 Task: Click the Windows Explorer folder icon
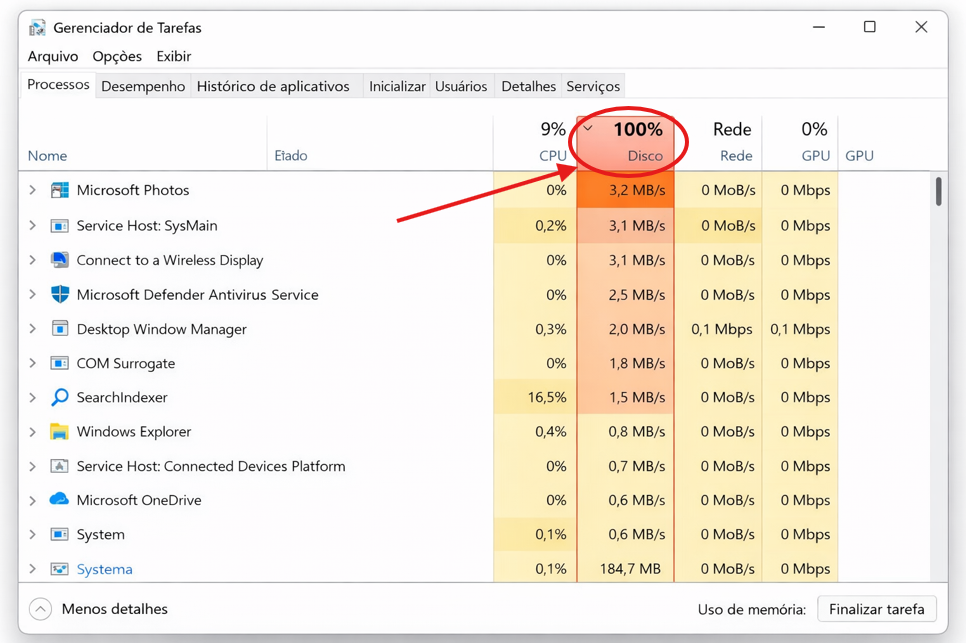click(x=59, y=432)
